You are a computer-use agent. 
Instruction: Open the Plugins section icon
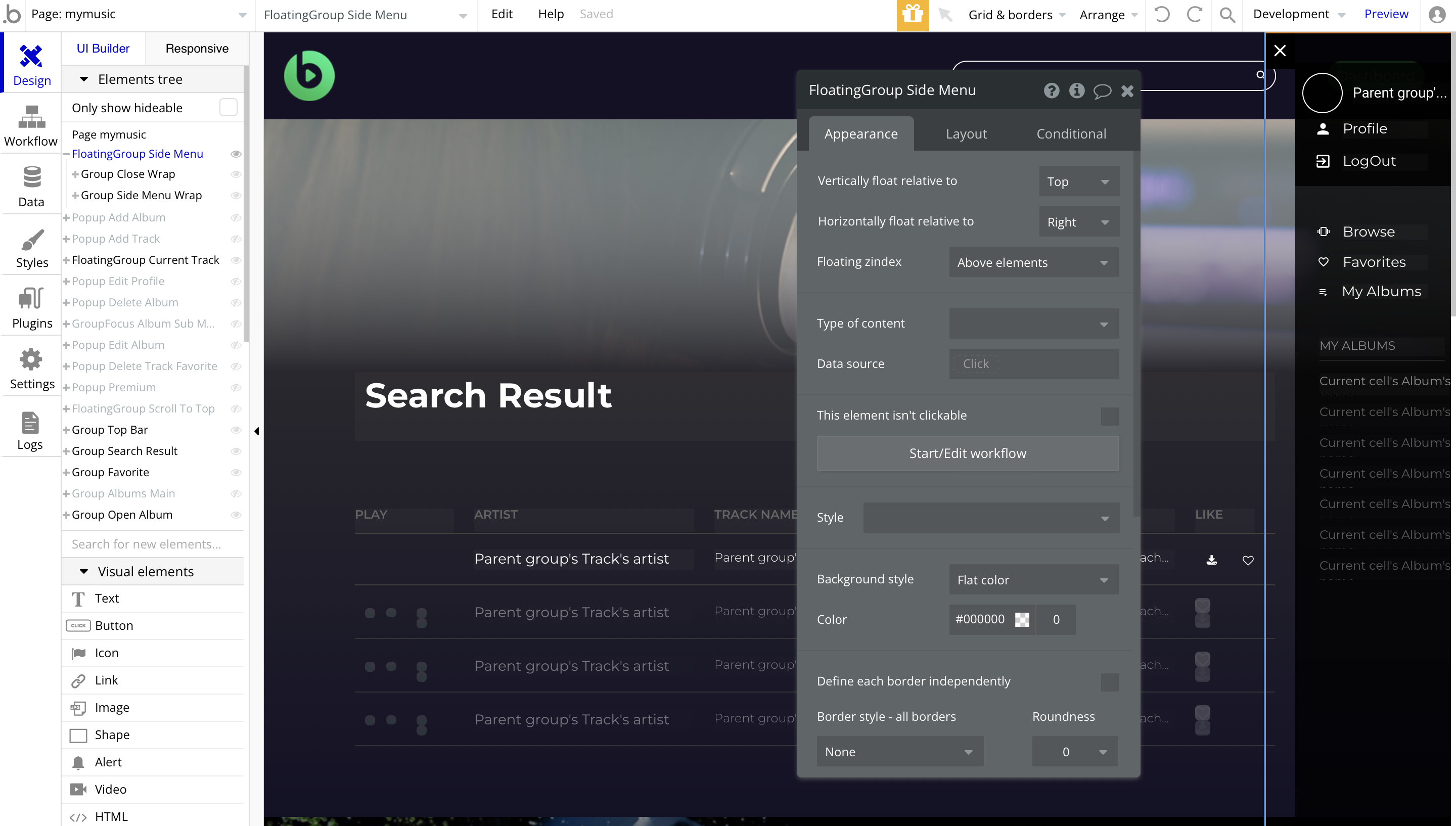pyautogui.click(x=31, y=299)
